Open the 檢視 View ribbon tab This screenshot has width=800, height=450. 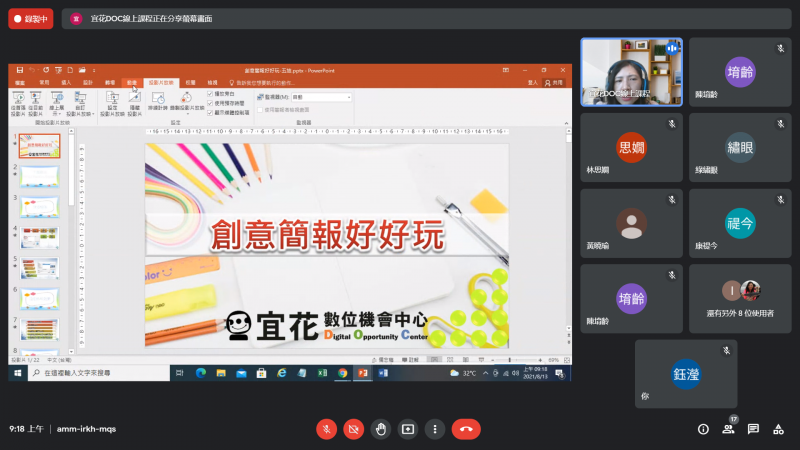(x=212, y=83)
